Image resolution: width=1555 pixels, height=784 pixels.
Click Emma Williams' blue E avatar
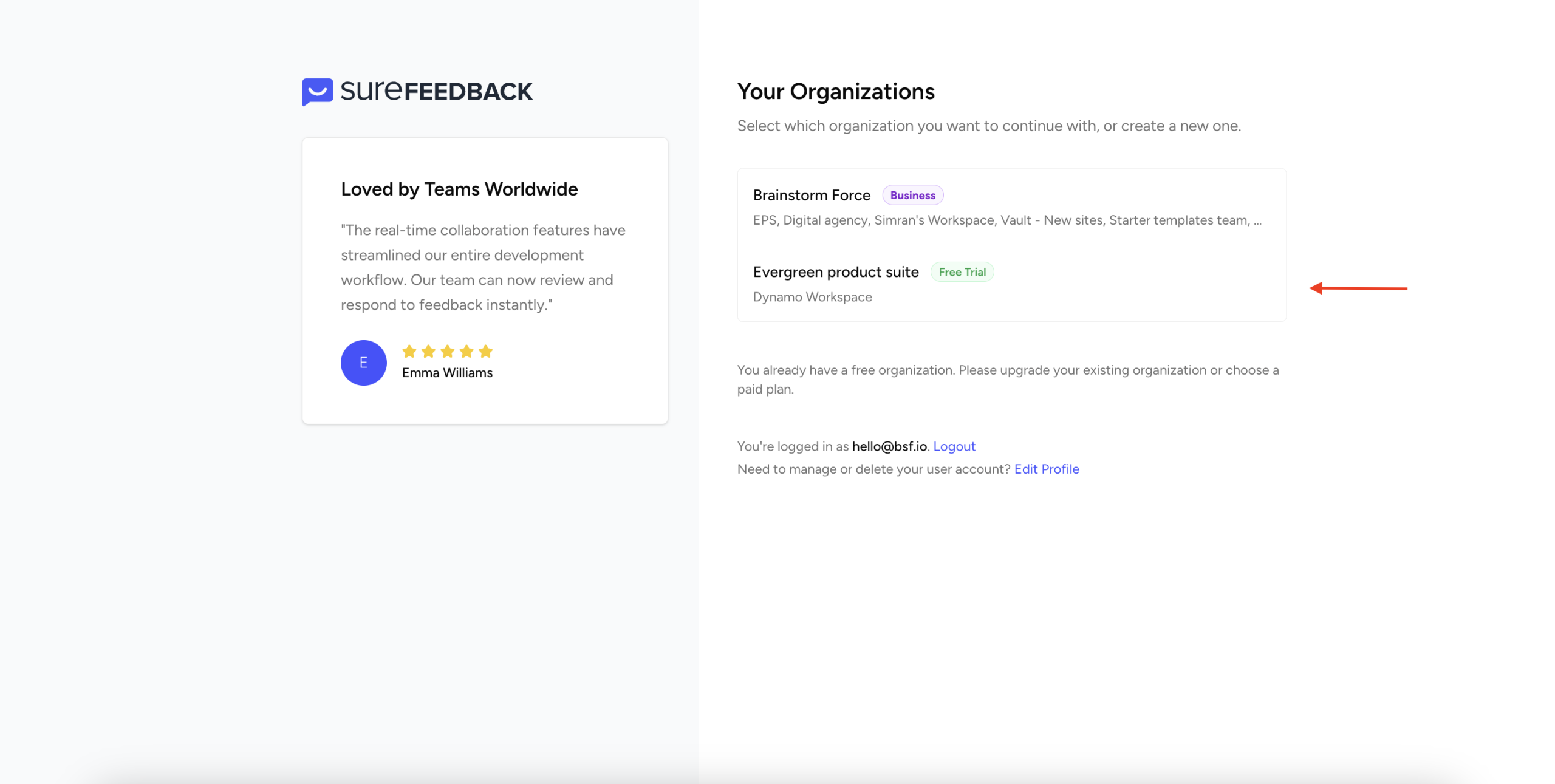(x=363, y=363)
